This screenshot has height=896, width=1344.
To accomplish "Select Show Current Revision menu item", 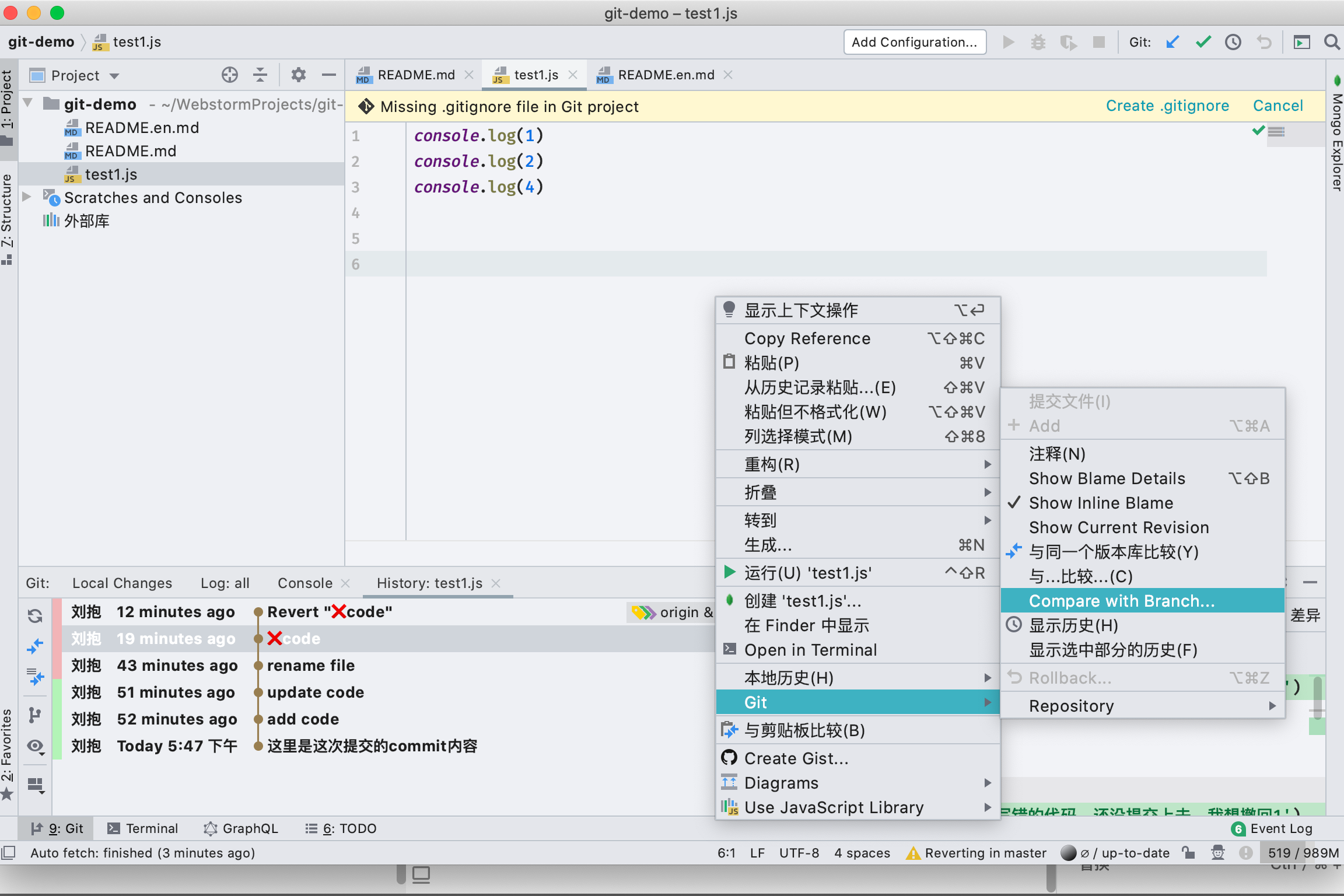I will click(1143, 527).
